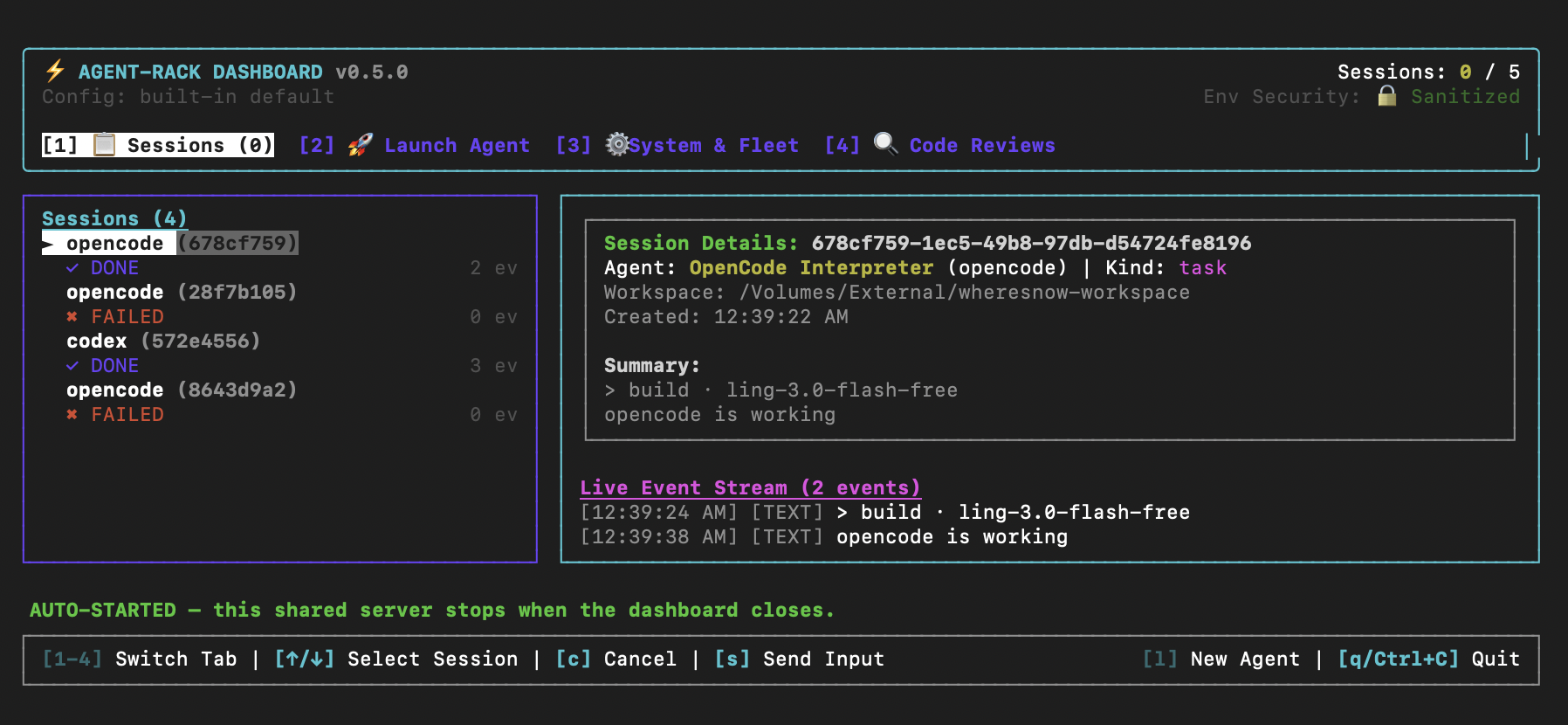Click the checkmark beside DONE for codex 572e4556
Image resolution: width=1568 pixels, height=725 pixels.
72,366
